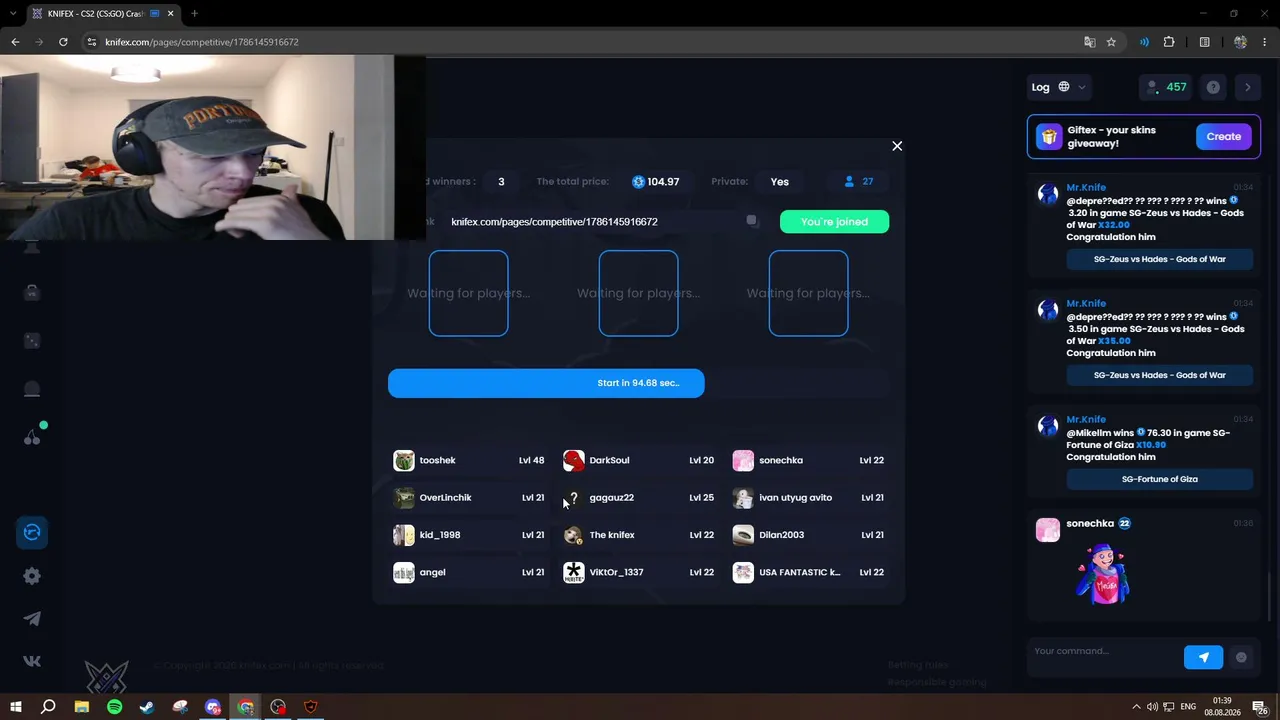
Task: Open Windows Start menu
Action: [16, 707]
